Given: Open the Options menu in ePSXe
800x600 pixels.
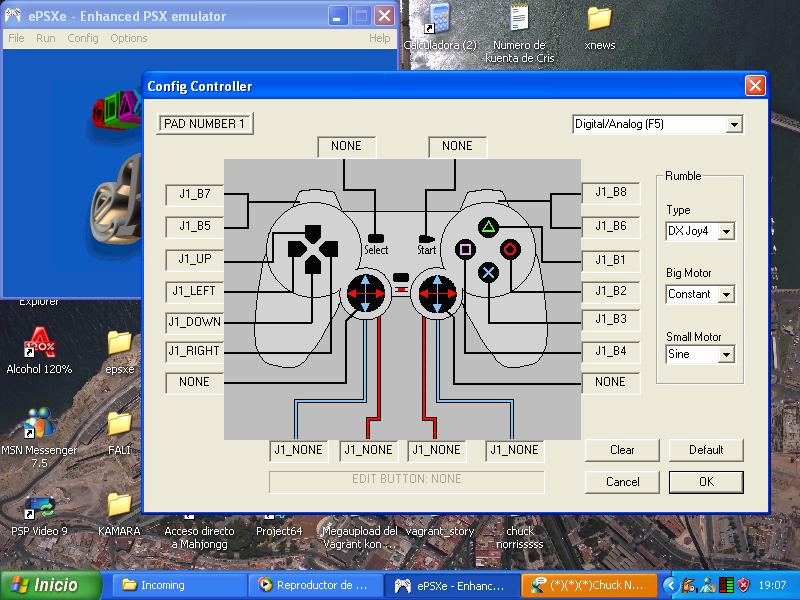Looking at the screenshot, I should click(x=129, y=38).
